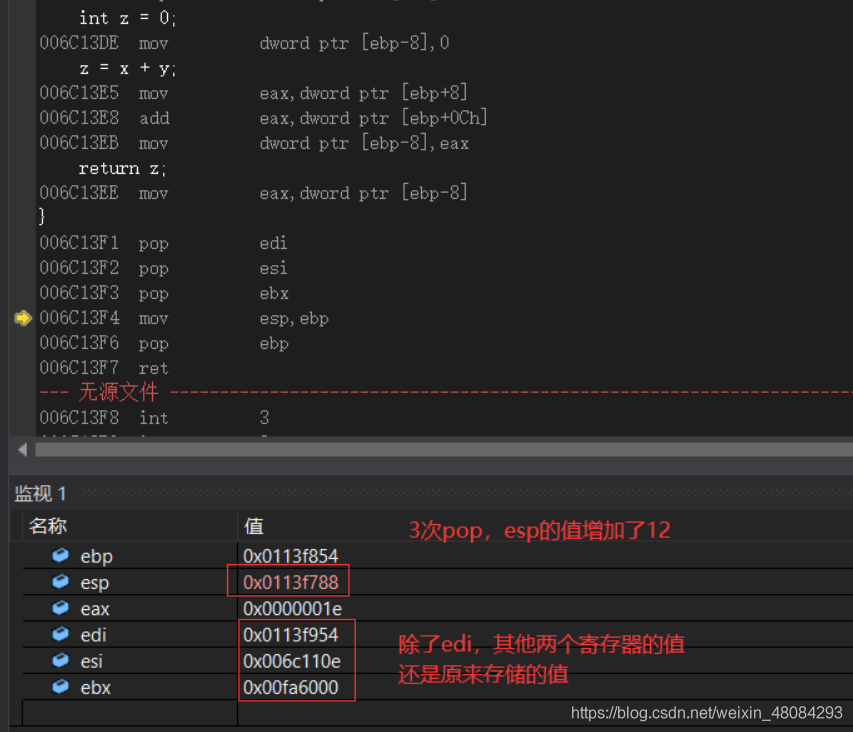Select the esp watch name
Screen dimensions: 853x732
[95, 583]
